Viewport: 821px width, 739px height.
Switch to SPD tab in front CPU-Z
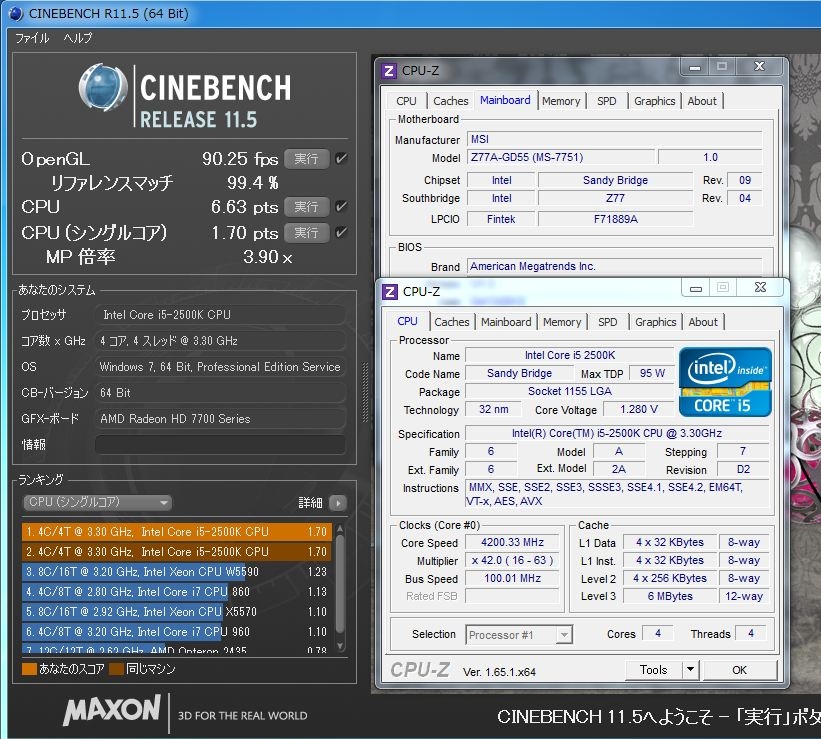click(607, 322)
